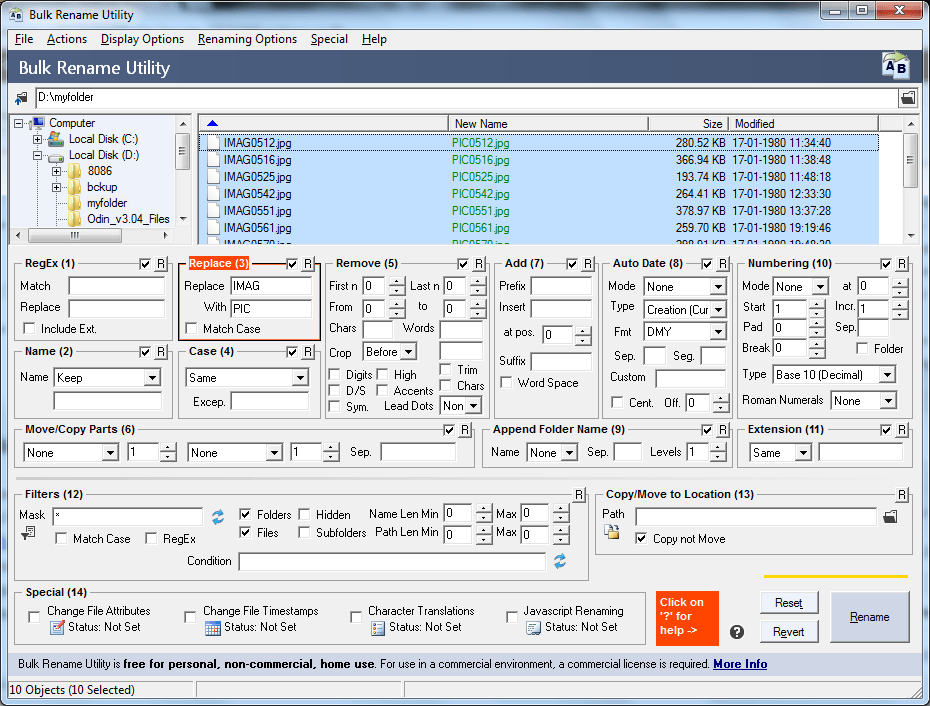The height and width of the screenshot is (706, 930).
Task: Open the More Info link
Action: [x=740, y=664]
